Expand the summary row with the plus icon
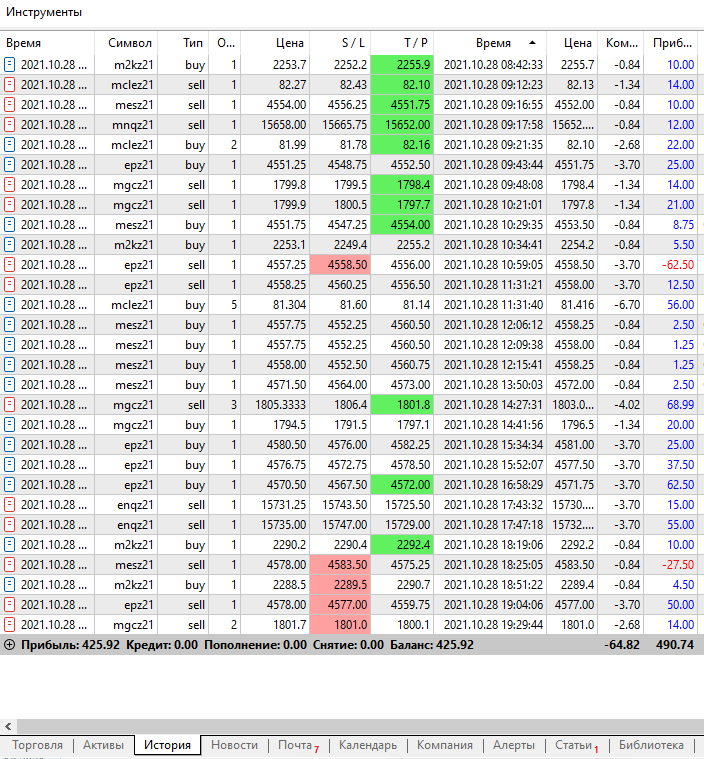This screenshot has width=704, height=759. click(9, 645)
